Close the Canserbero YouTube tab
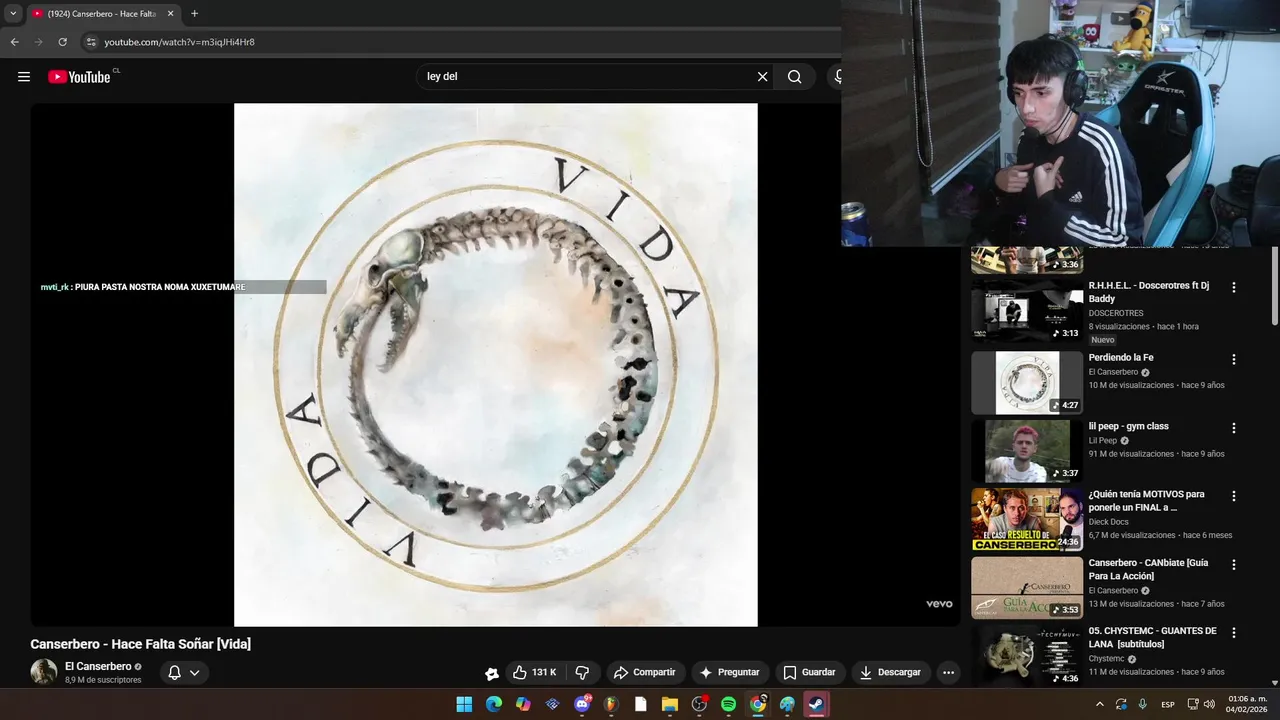This screenshot has height=720, width=1280. pos(170,14)
